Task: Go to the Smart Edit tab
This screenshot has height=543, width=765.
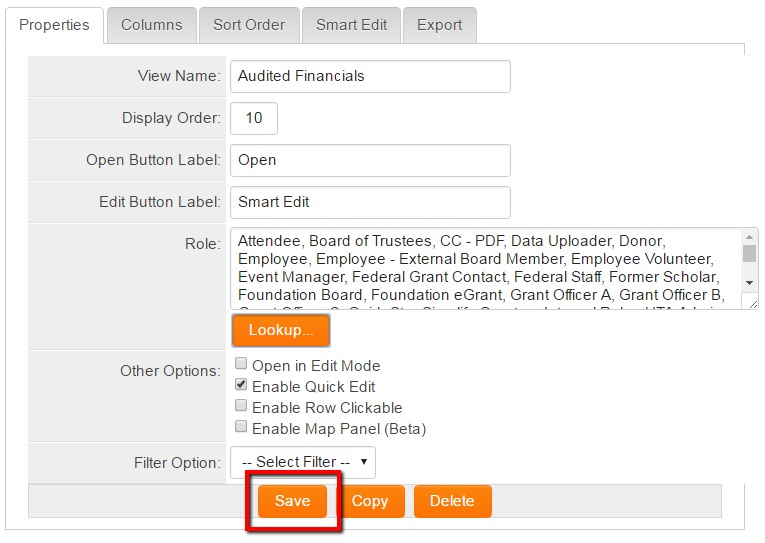Action: point(351,25)
